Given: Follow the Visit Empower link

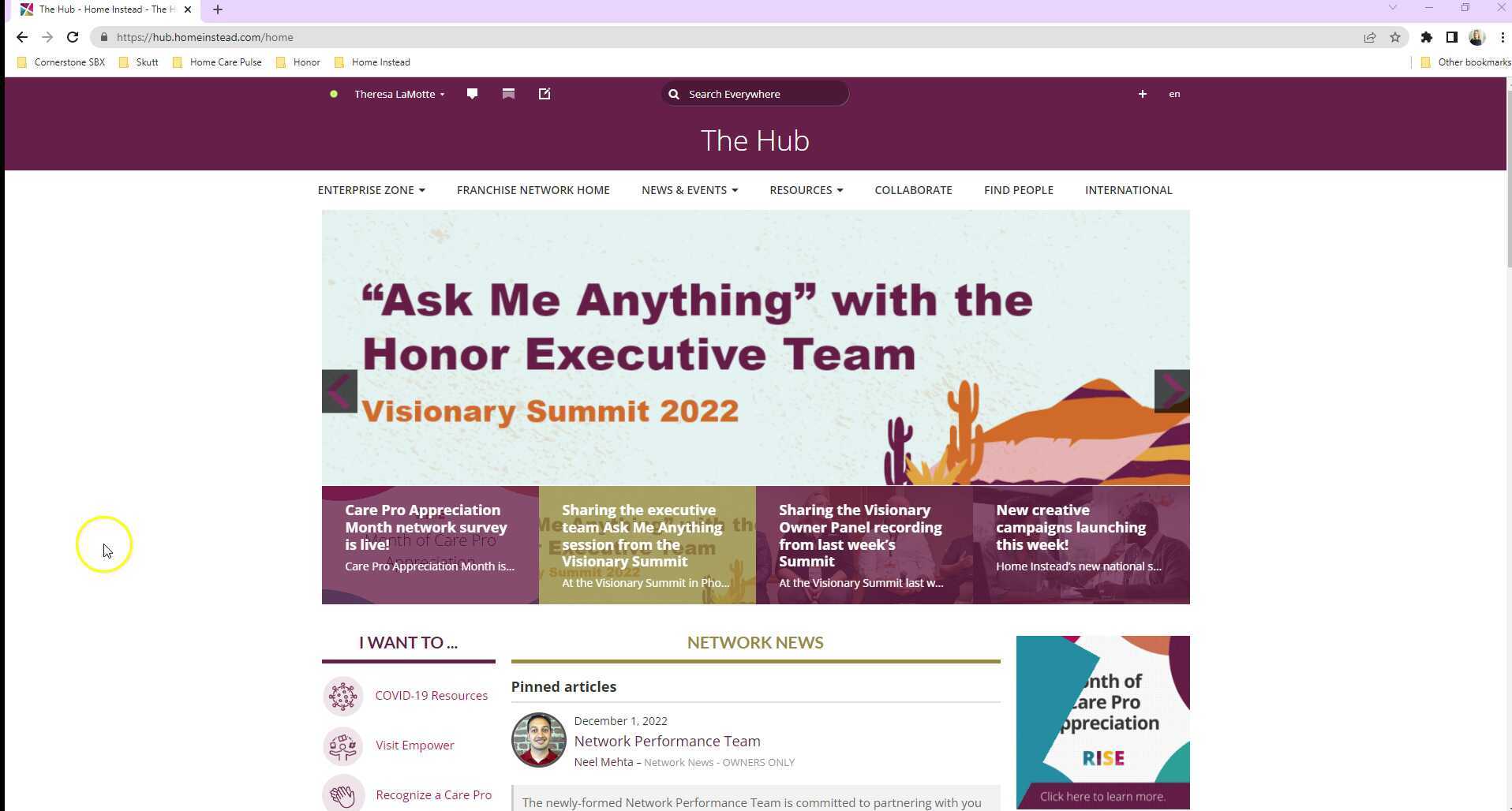Looking at the screenshot, I should [x=414, y=746].
